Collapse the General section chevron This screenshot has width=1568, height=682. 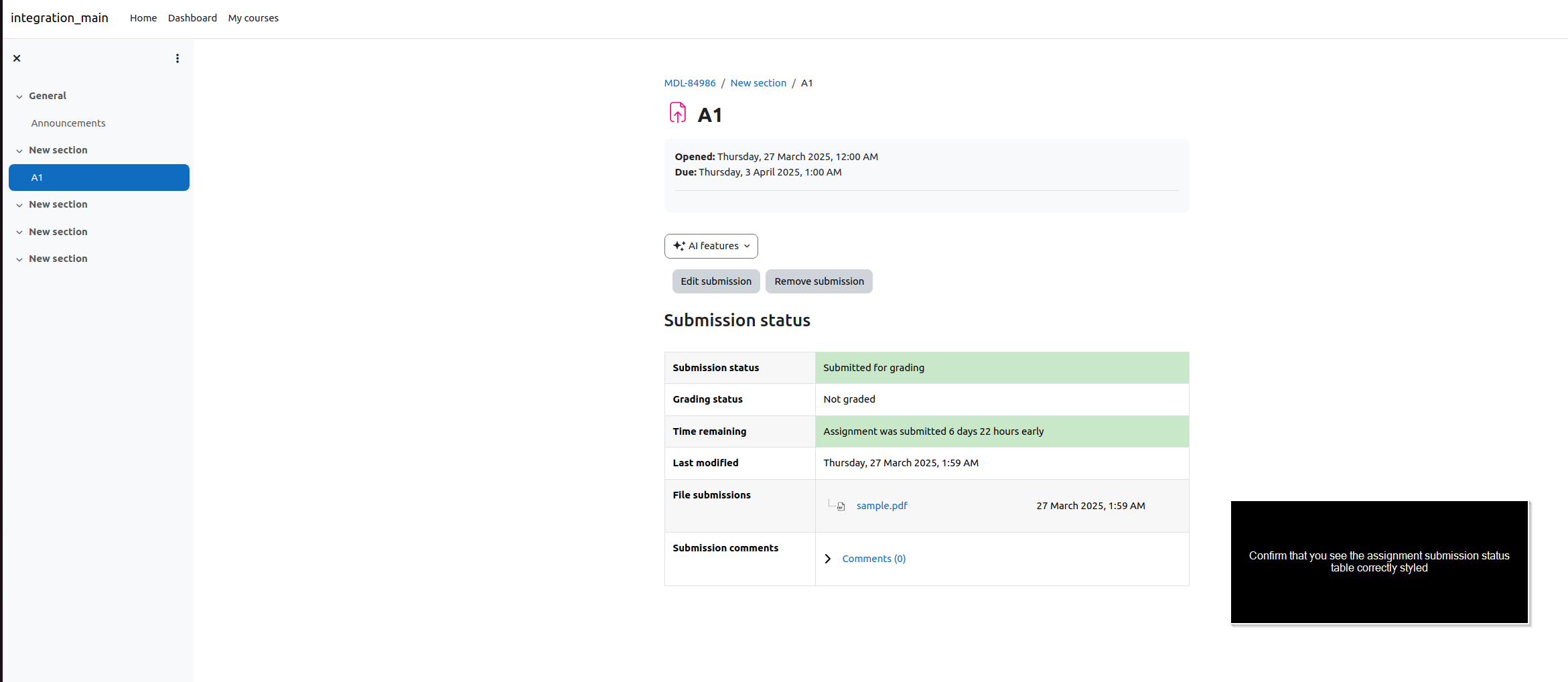click(19, 96)
